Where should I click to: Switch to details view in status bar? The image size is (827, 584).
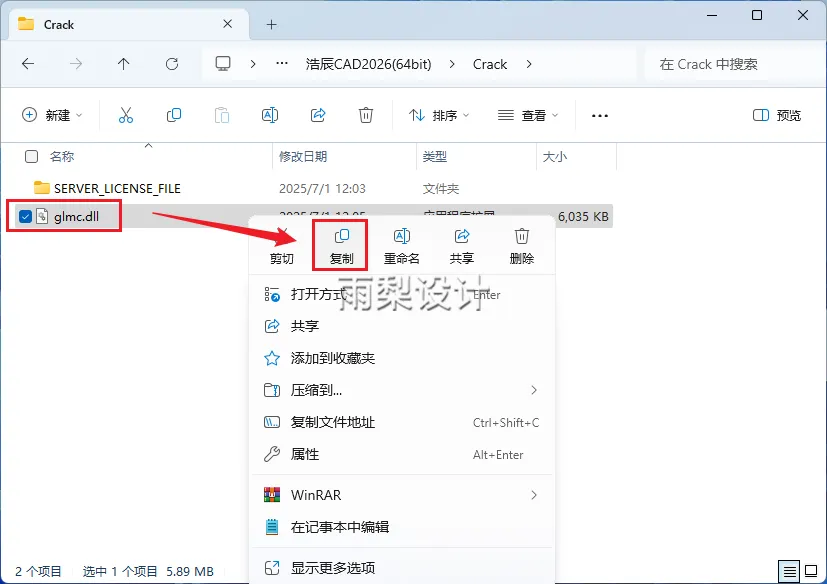[789, 571]
